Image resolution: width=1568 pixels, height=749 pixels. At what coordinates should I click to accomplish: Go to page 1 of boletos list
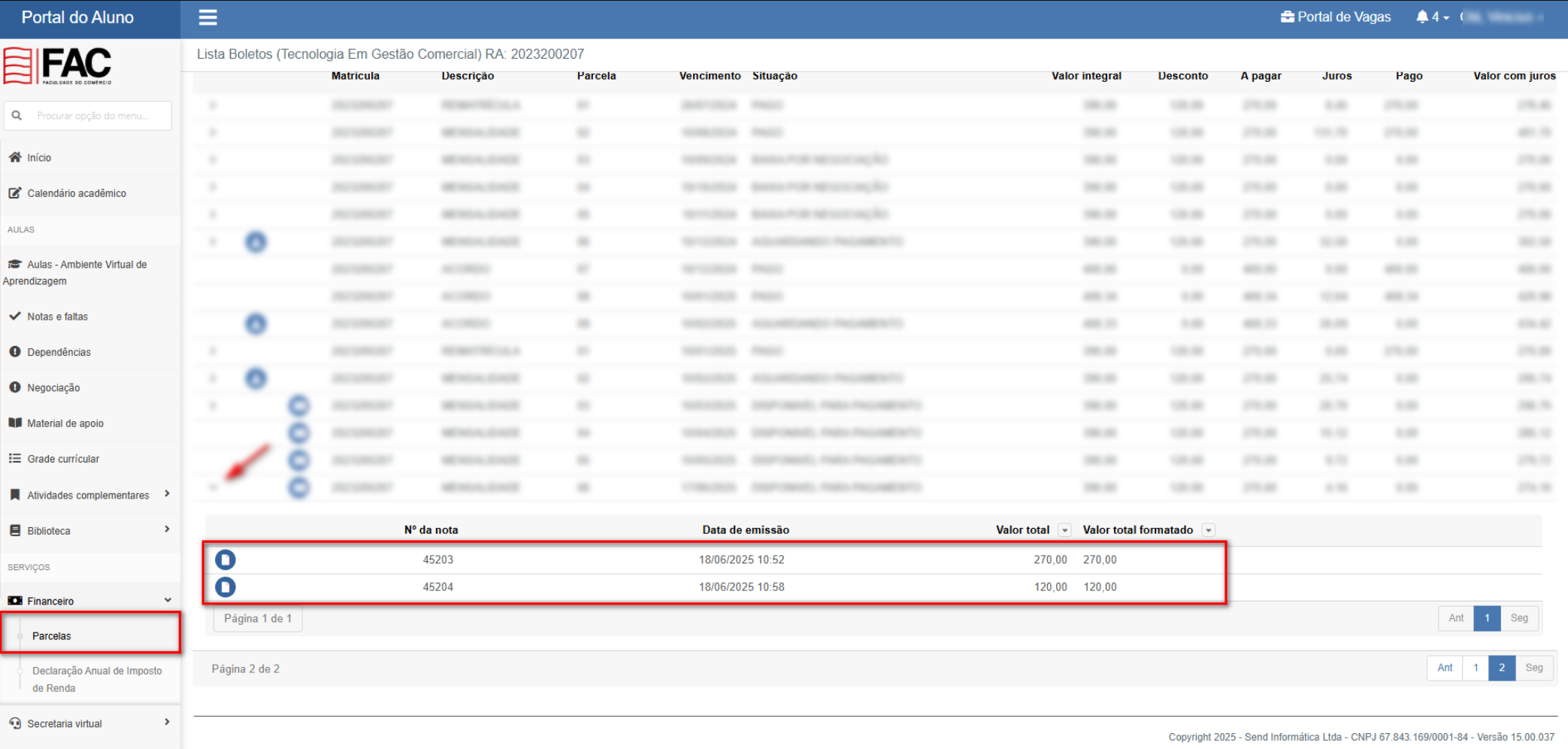(1476, 668)
